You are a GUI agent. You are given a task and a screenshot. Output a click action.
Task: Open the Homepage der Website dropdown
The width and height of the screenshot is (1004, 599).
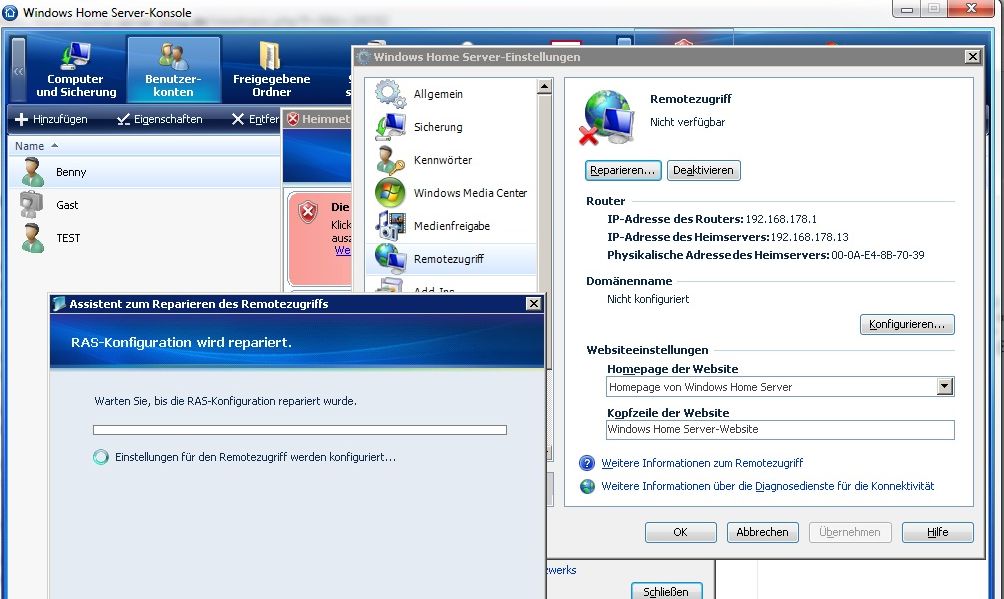944,386
